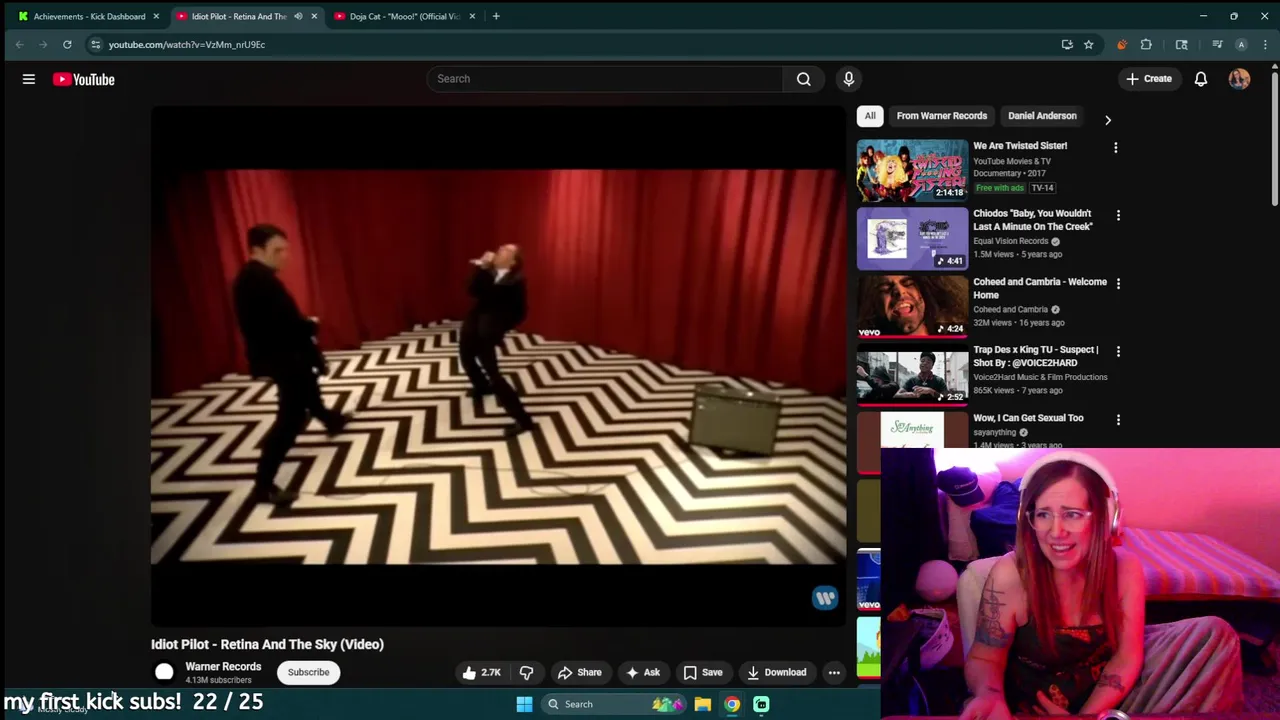Open File Explorer from taskbar

703,704
